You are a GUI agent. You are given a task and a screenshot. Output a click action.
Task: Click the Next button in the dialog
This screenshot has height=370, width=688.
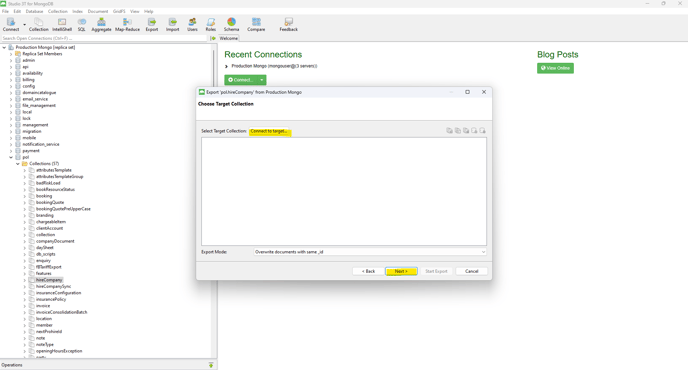click(x=401, y=271)
